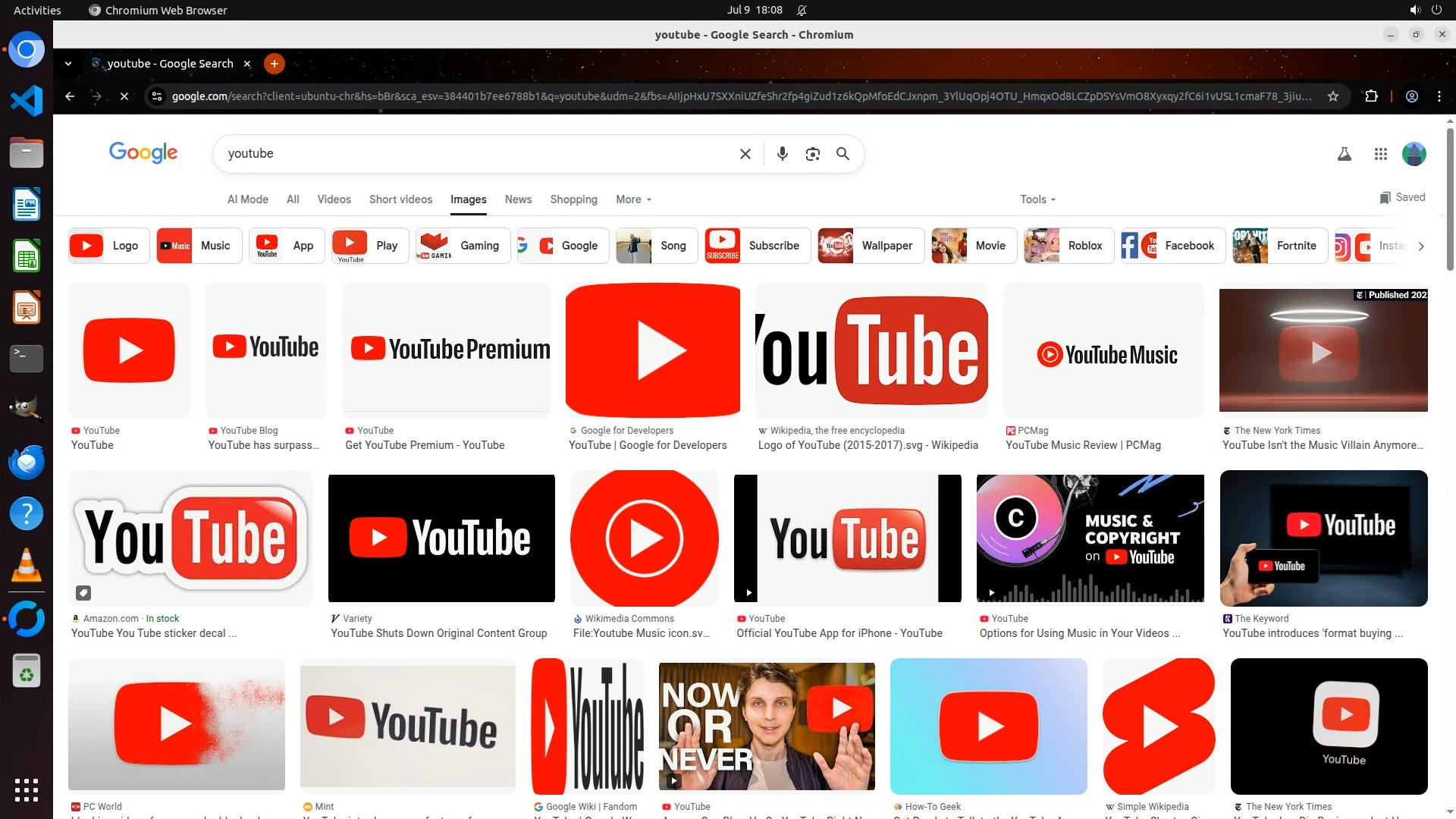
Task: Open the Saved collections link
Action: point(1402,197)
